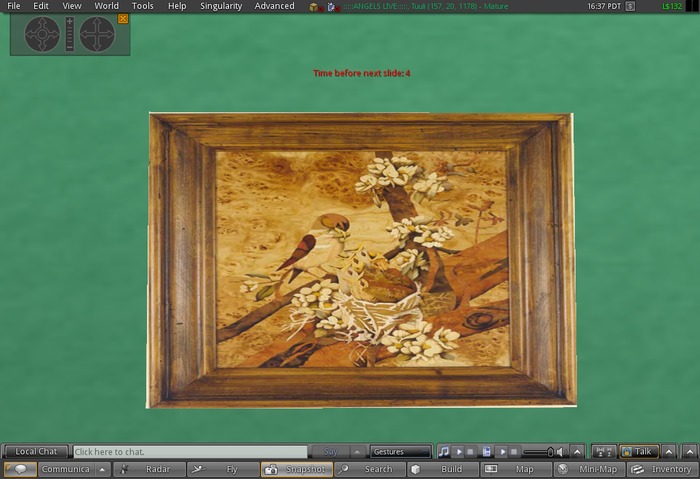Click the 16:37 PDT clock text

[x=604, y=6]
